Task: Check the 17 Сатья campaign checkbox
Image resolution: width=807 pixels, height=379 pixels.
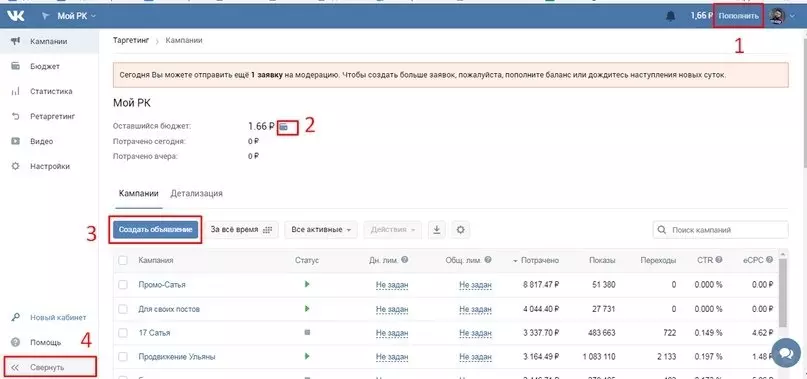Action: point(122,333)
